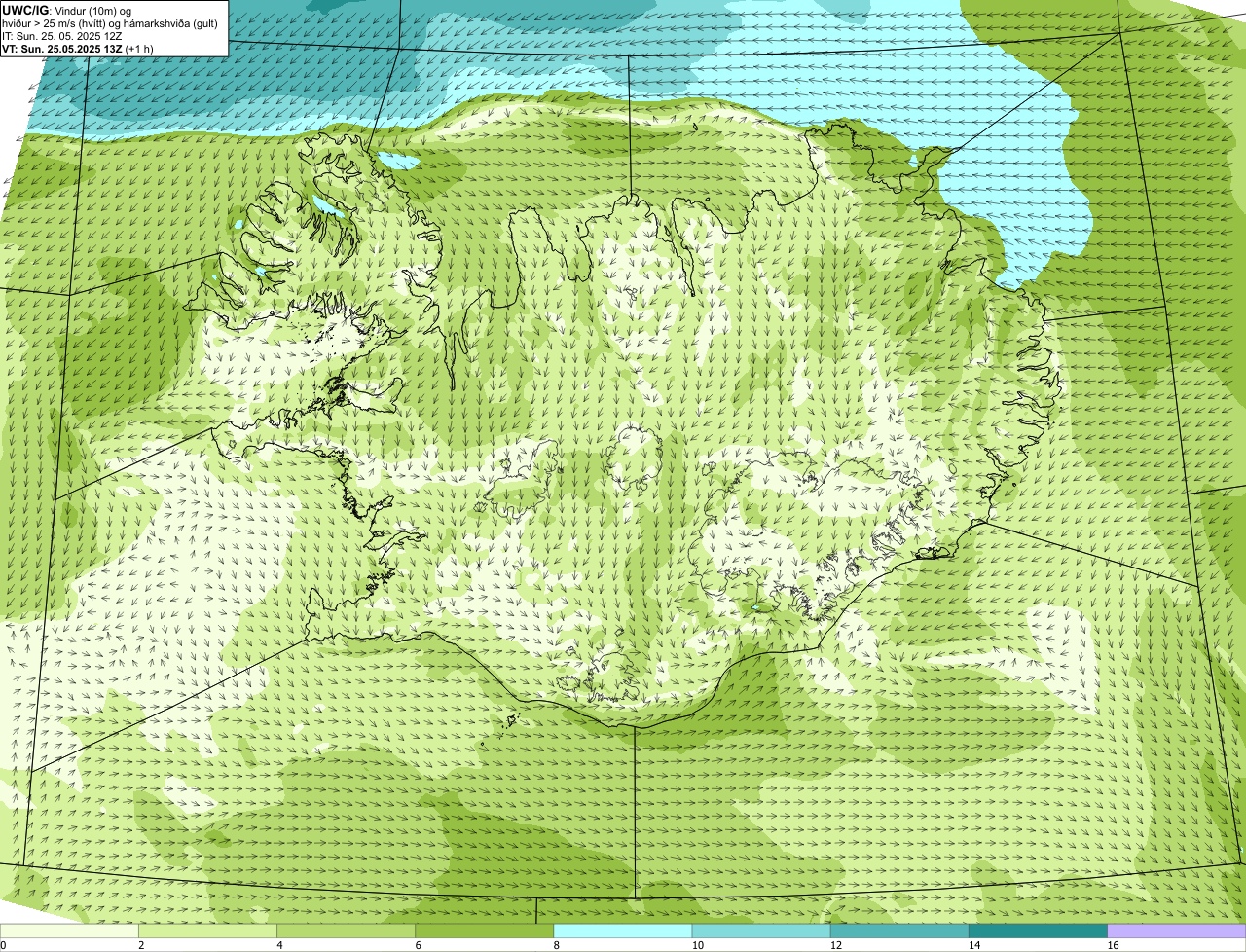Click the title line 'UWC/IG: Vindur (10m) og'
The width and height of the screenshot is (1246, 952).
pyautogui.click(x=66, y=10)
